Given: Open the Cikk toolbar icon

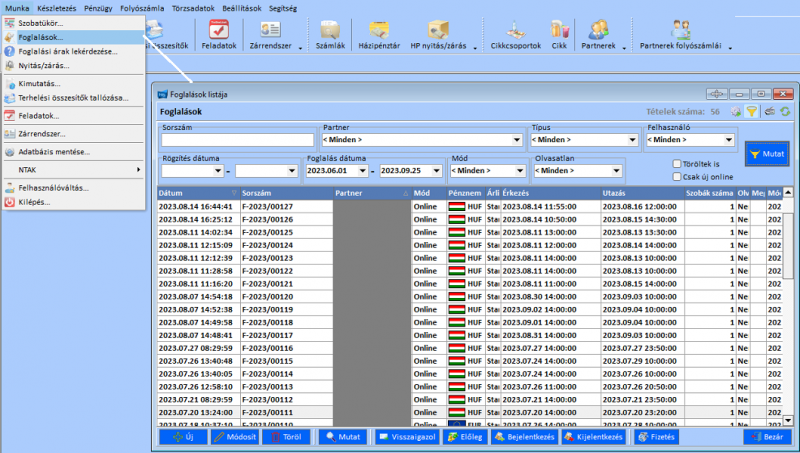Looking at the screenshot, I should pyautogui.click(x=559, y=35).
